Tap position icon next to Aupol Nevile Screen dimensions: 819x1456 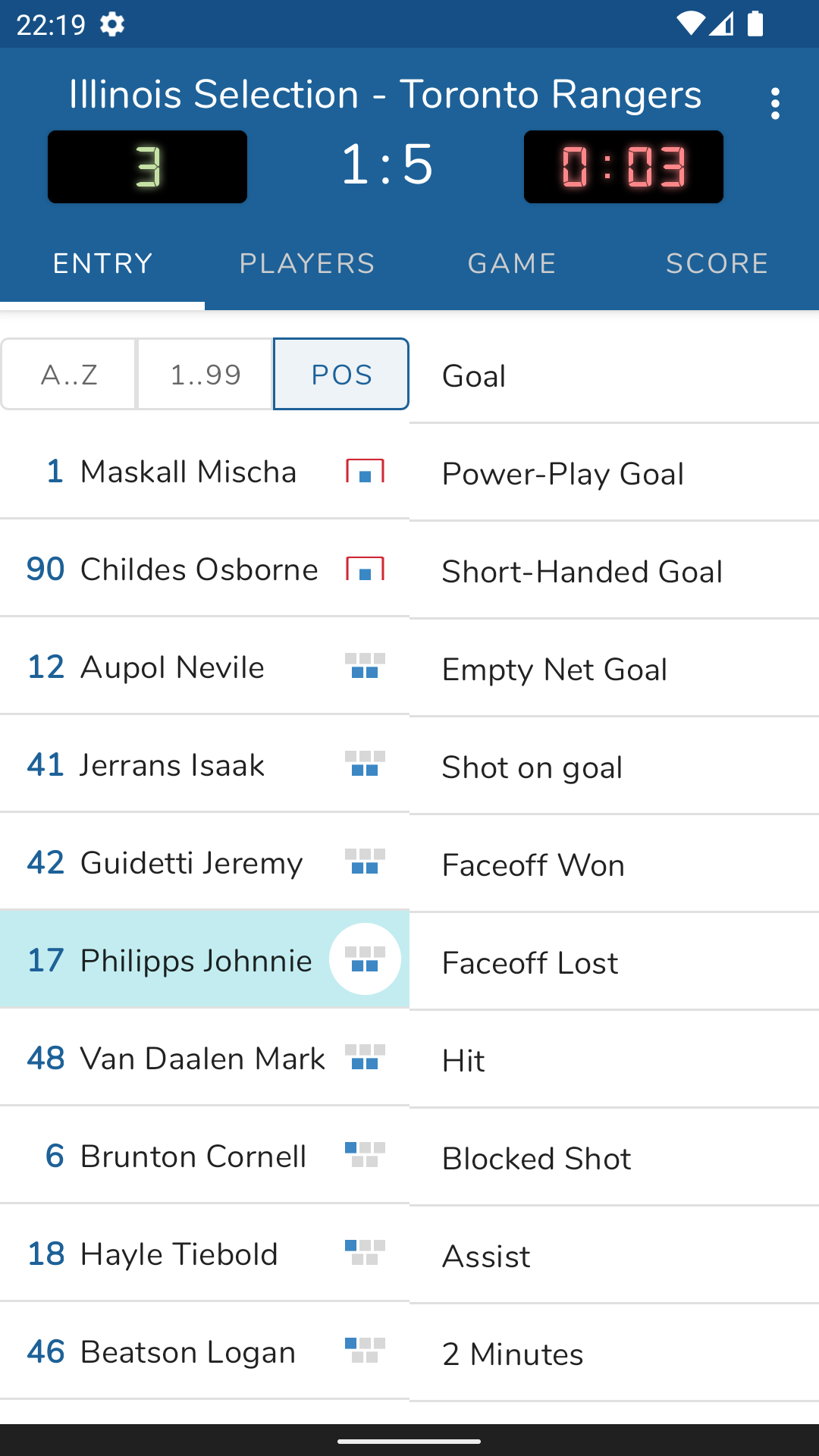365,667
